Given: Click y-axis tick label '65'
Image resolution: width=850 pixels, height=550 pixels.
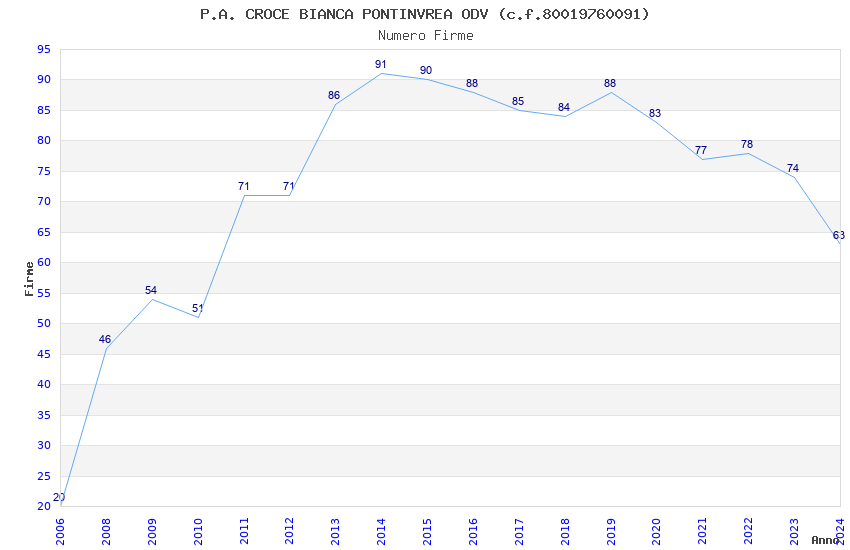Looking at the screenshot, I should [x=44, y=232].
